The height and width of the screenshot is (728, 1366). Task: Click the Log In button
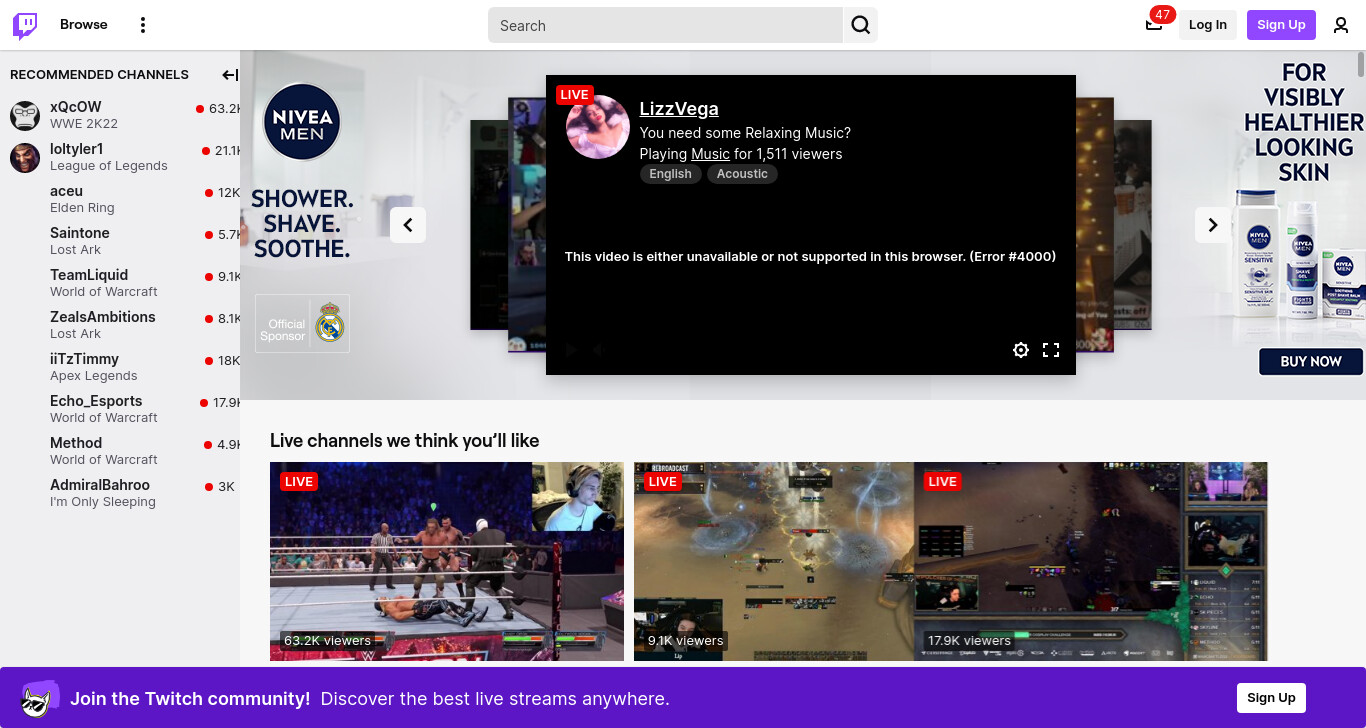coord(1208,25)
